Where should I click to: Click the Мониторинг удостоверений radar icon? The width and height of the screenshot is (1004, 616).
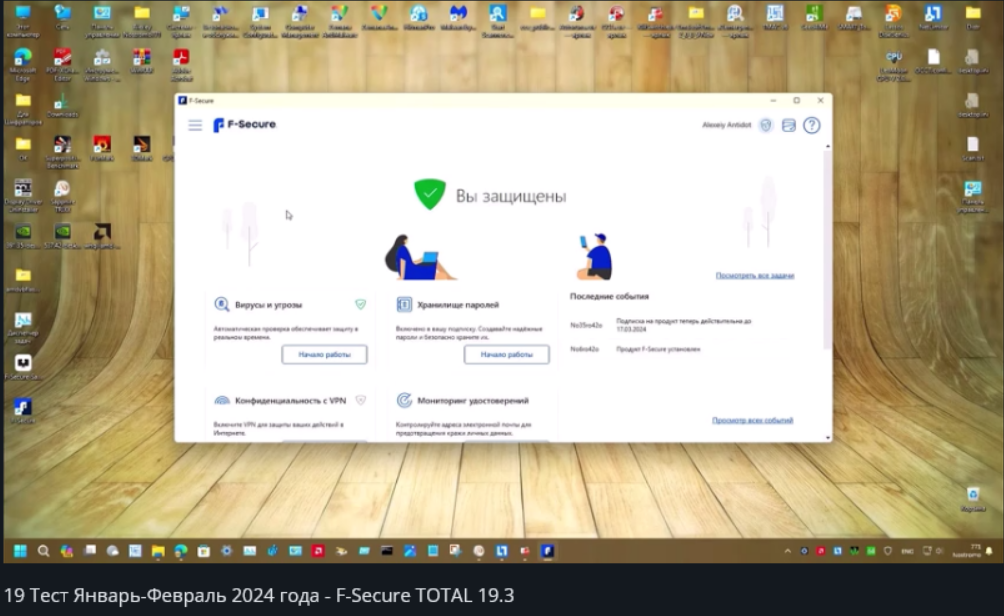coord(404,400)
